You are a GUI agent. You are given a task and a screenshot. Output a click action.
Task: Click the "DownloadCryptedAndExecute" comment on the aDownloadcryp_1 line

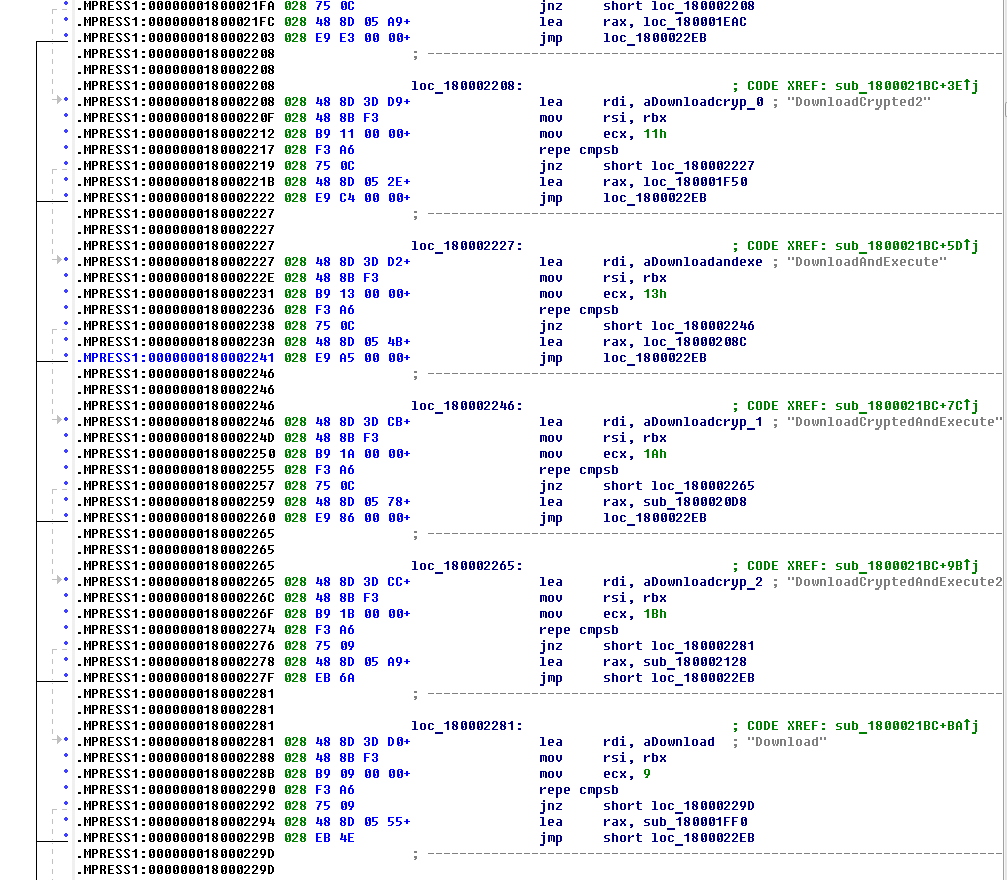tap(895, 422)
